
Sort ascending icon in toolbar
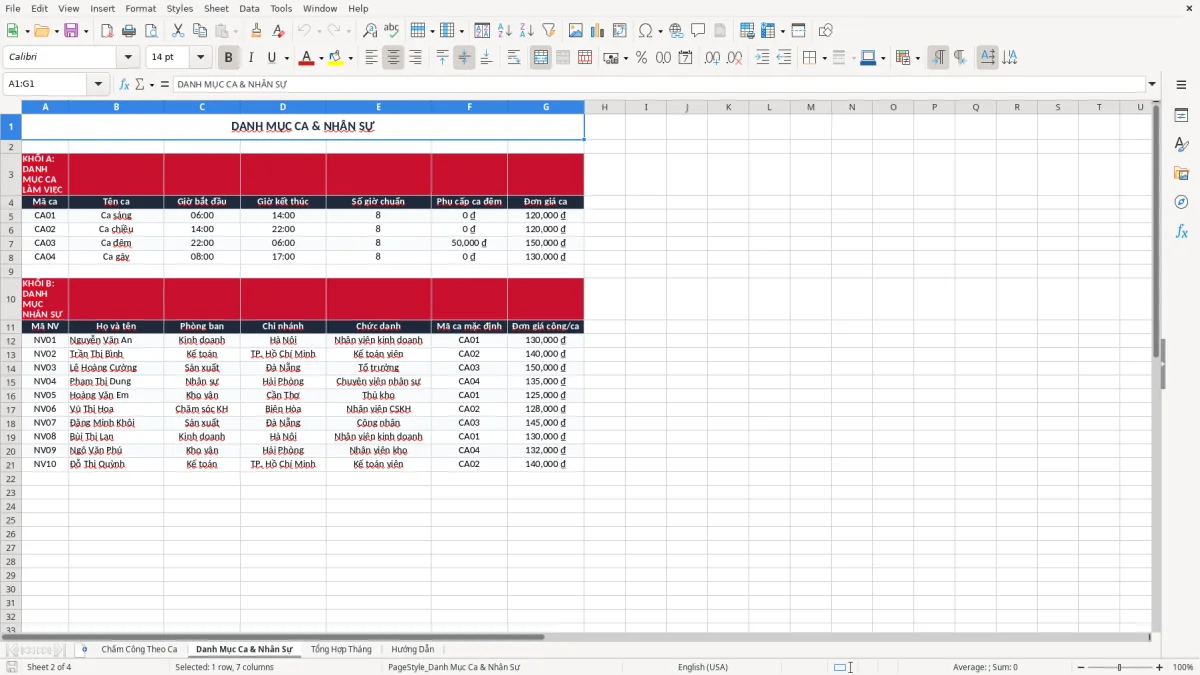coord(505,31)
